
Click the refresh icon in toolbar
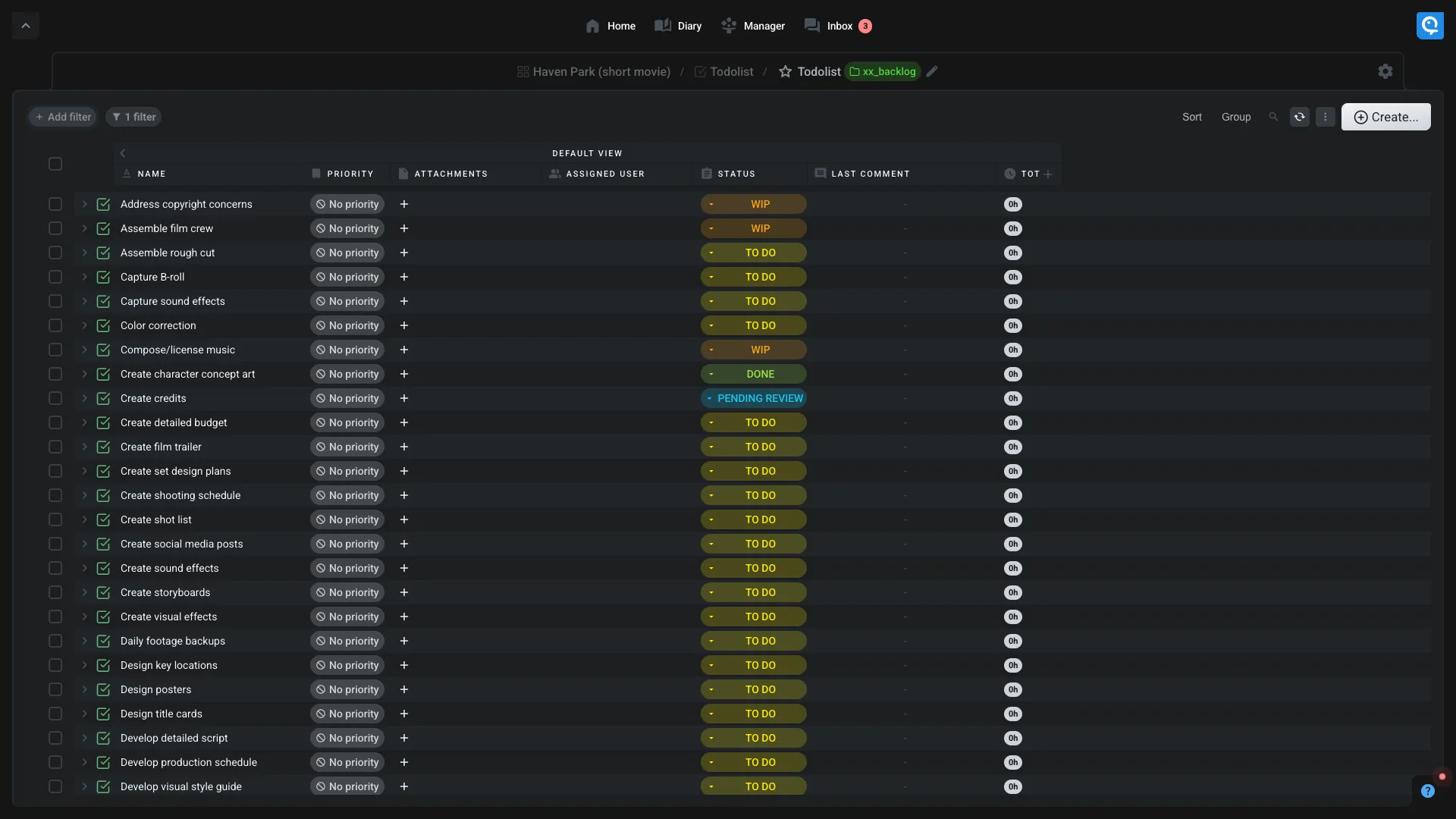coord(1299,117)
